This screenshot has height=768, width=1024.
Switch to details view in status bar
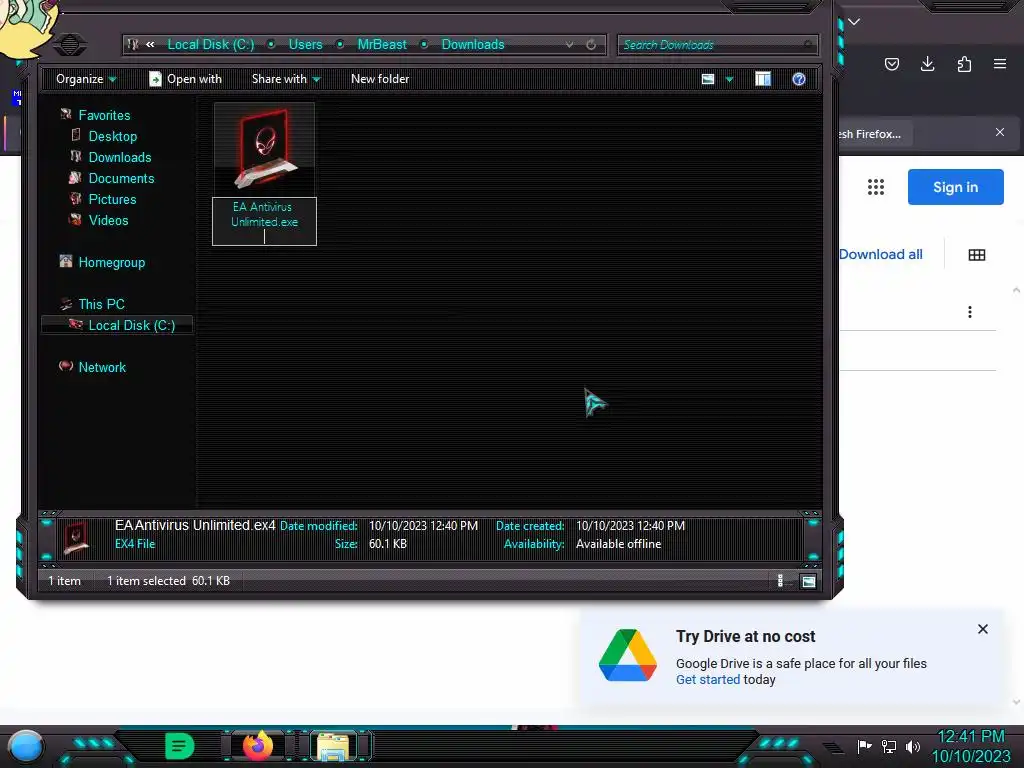[780, 581]
